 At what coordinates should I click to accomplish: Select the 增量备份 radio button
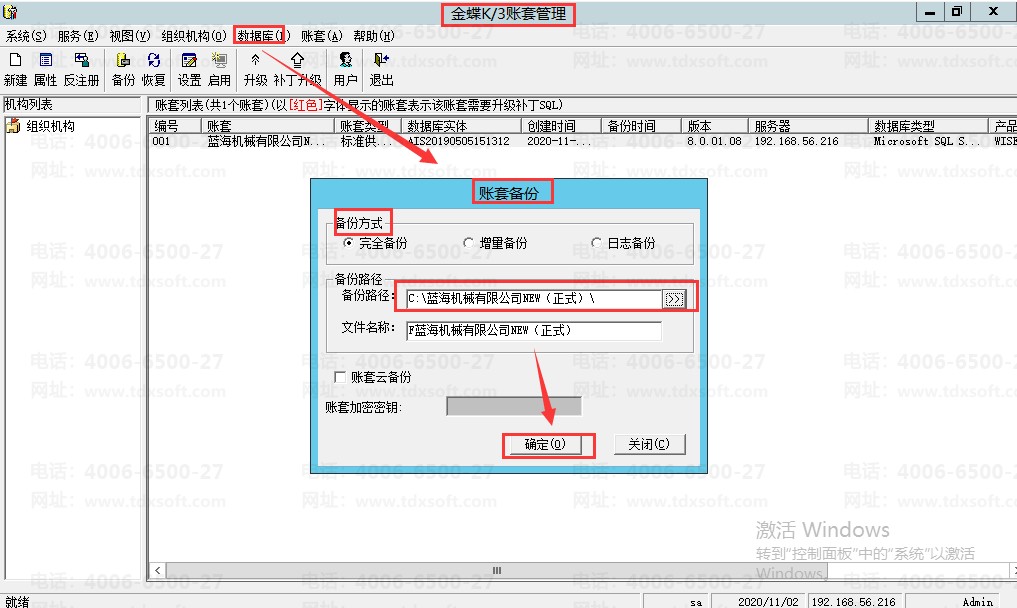(x=468, y=243)
